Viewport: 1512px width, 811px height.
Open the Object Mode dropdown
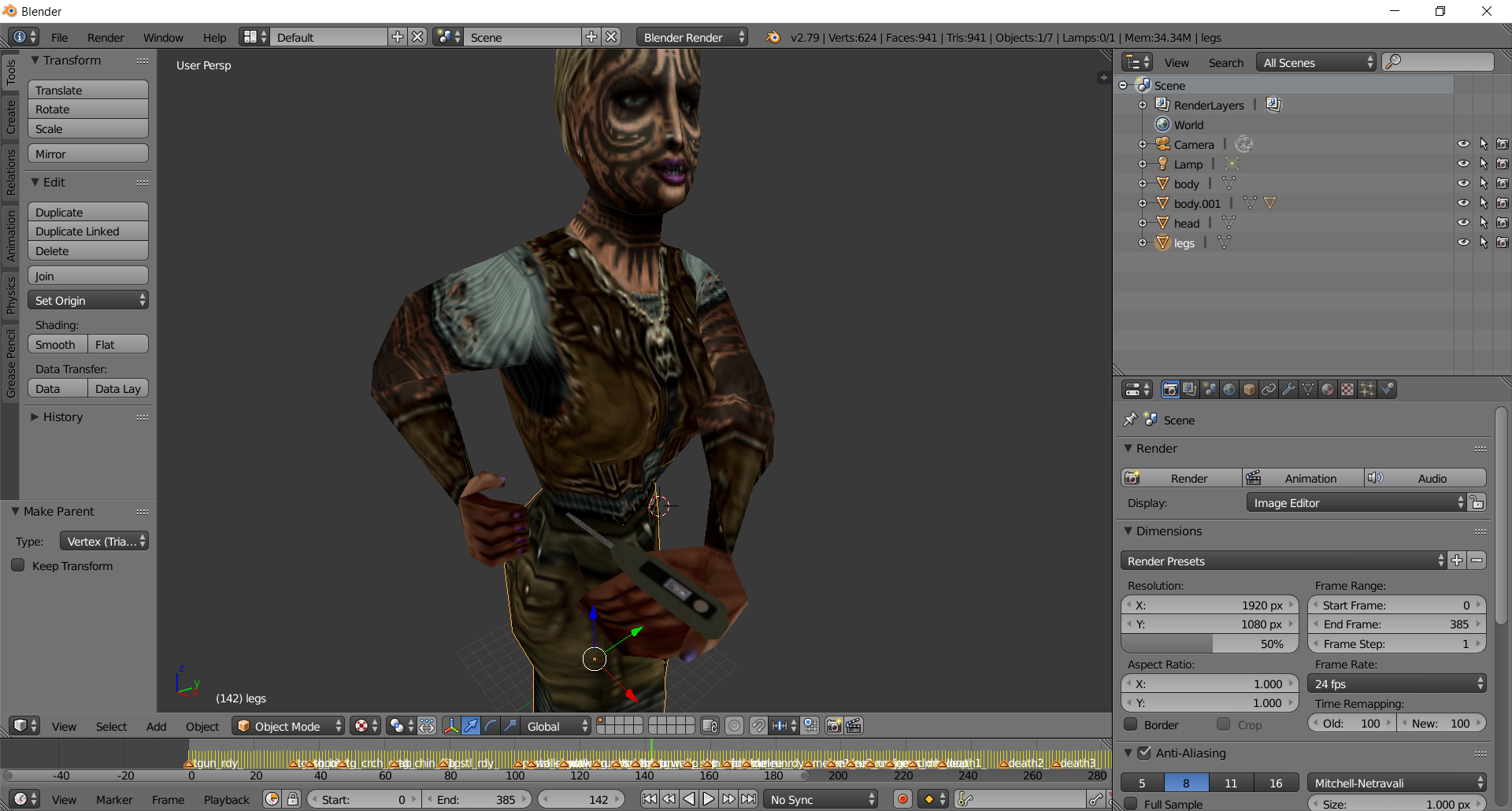(x=288, y=726)
